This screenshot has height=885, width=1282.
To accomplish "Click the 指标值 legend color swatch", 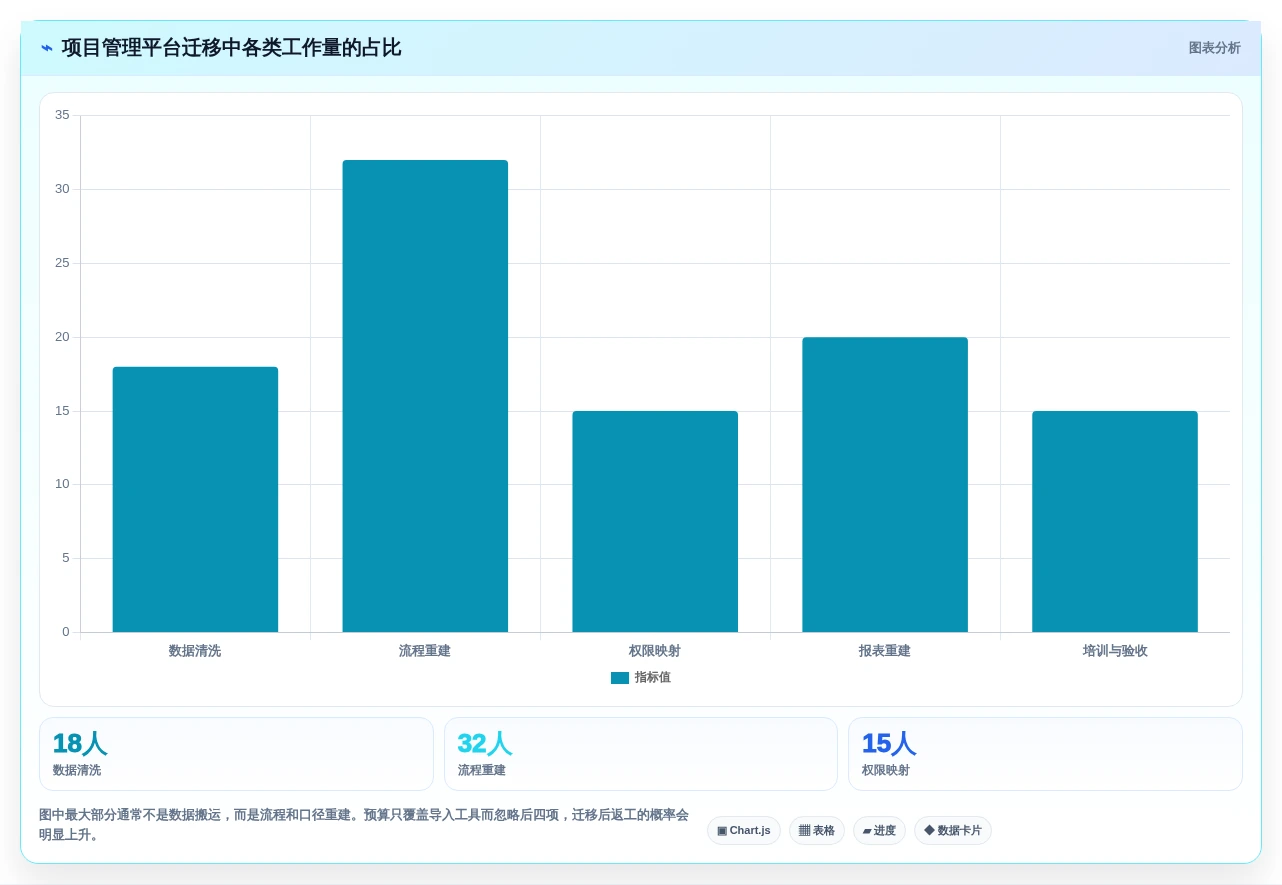I will (620, 678).
